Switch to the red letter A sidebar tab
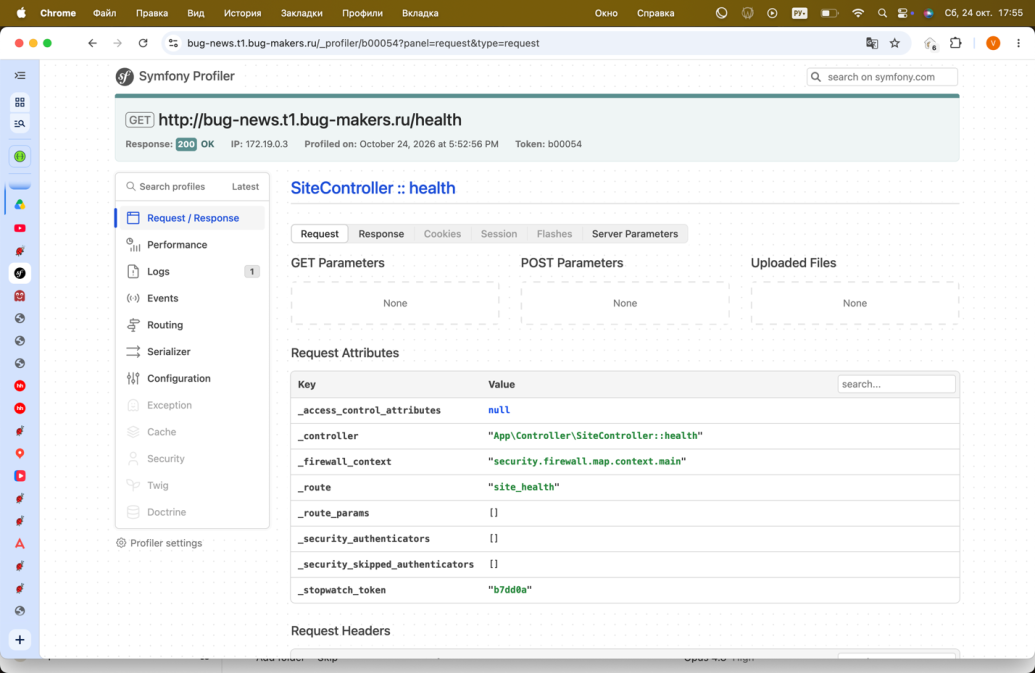The height and width of the screenshot is (673, 1035). click(x=20, y=544)
